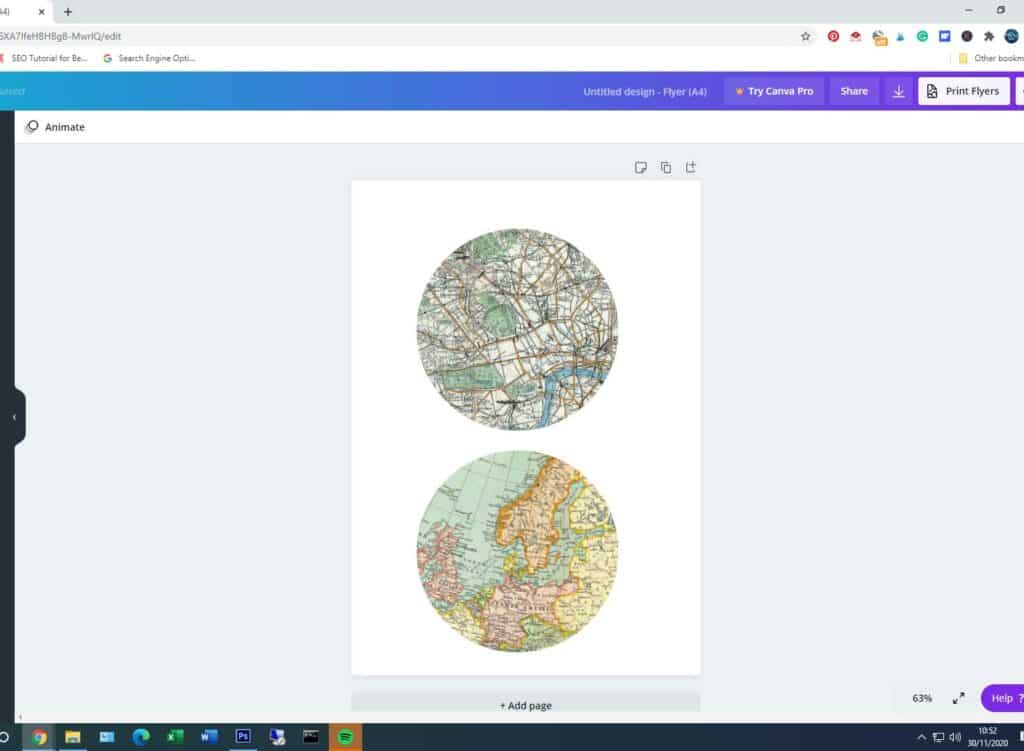The image size is (1024, 751).
Task: Open the page notes icon above canvas
Action: point(641,167)
